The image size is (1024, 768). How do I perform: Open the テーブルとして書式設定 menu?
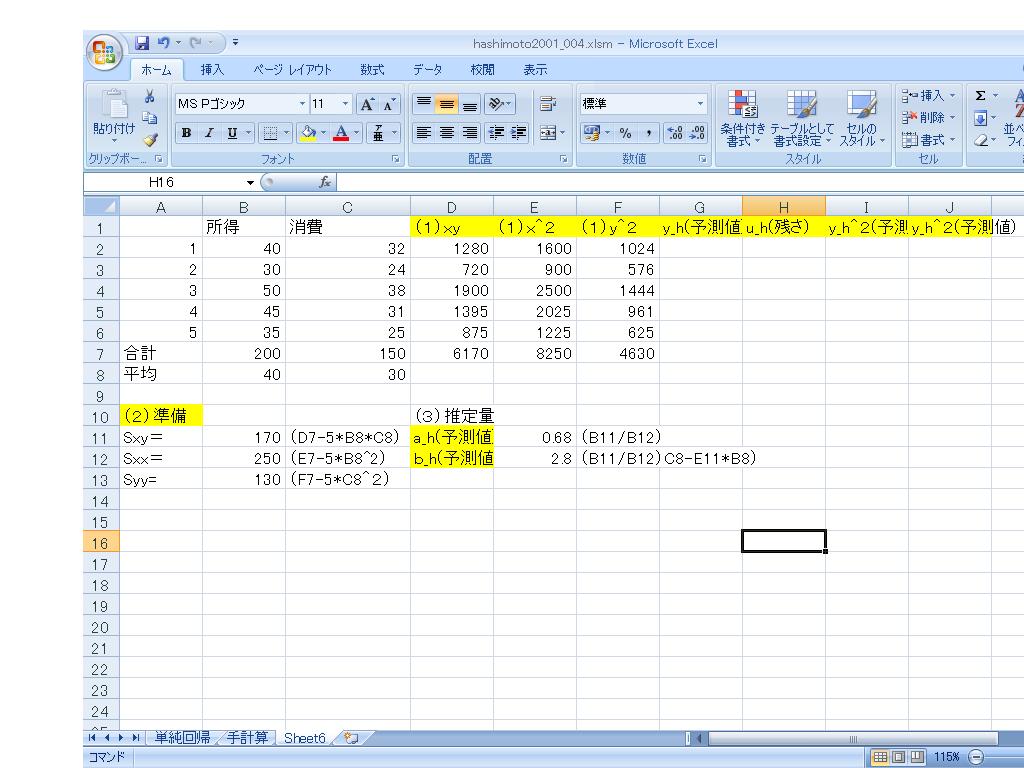point(803,118)
